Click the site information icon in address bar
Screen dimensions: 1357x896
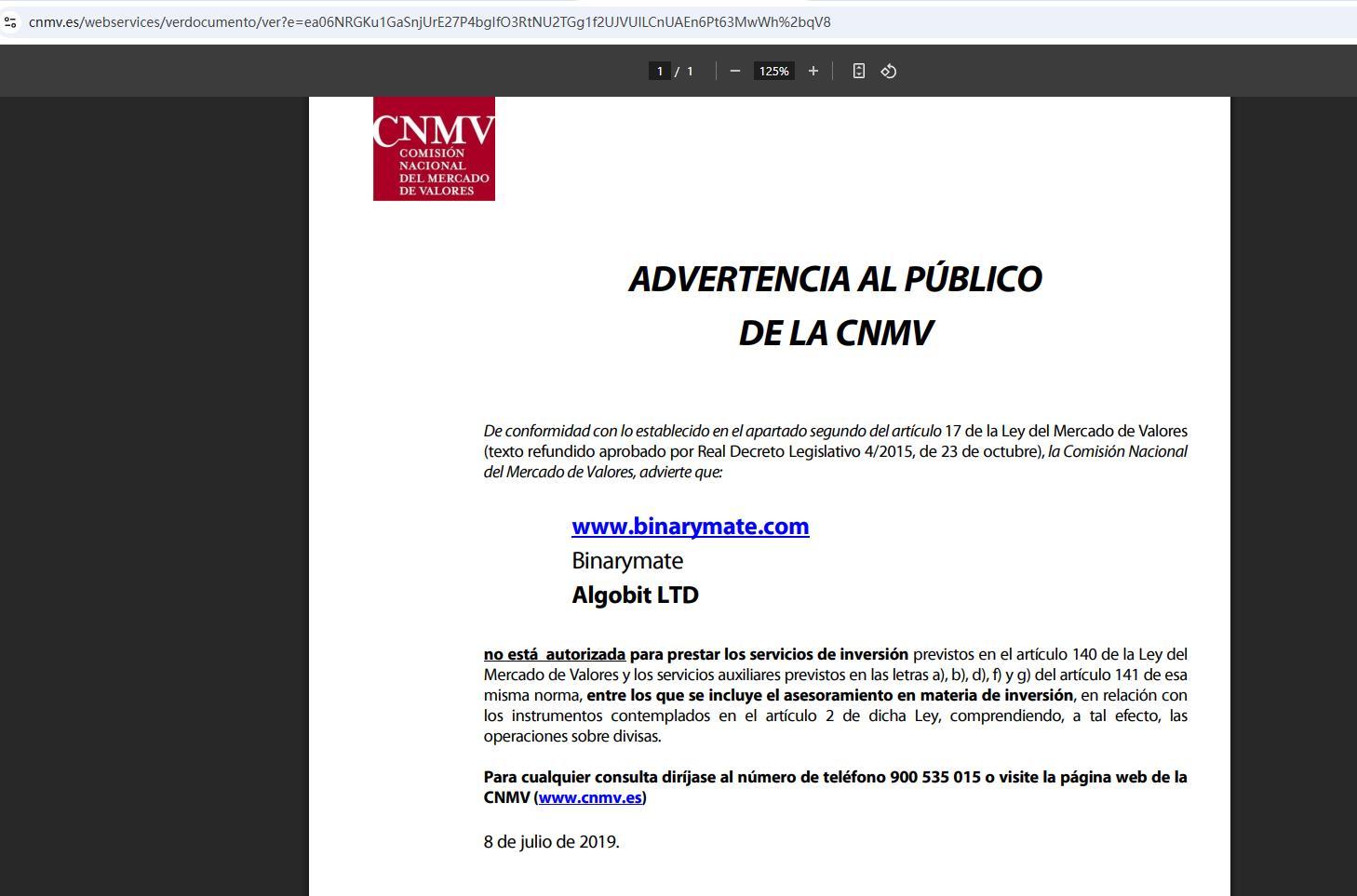(x=10, y=21)
